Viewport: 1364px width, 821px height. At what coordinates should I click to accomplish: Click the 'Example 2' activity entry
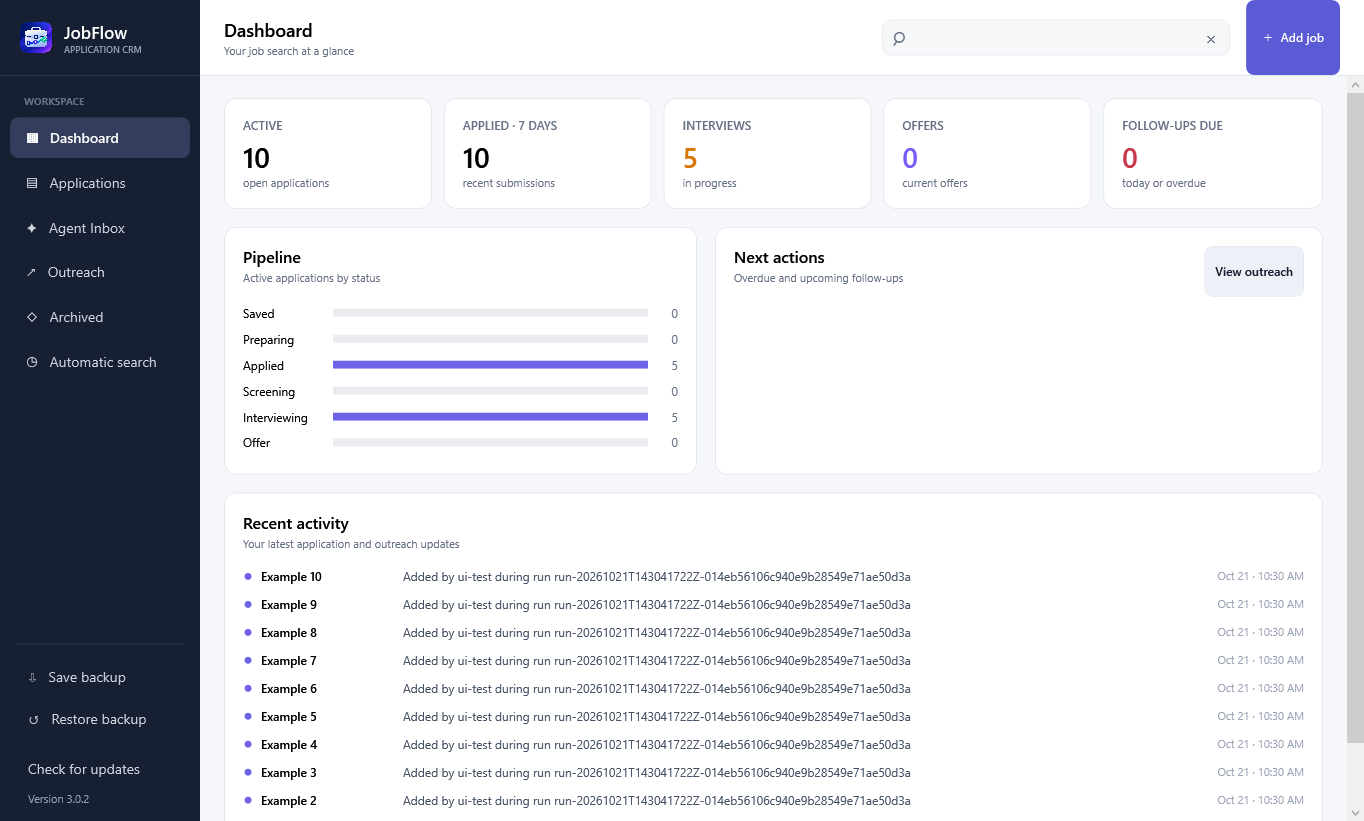point(773,801)
